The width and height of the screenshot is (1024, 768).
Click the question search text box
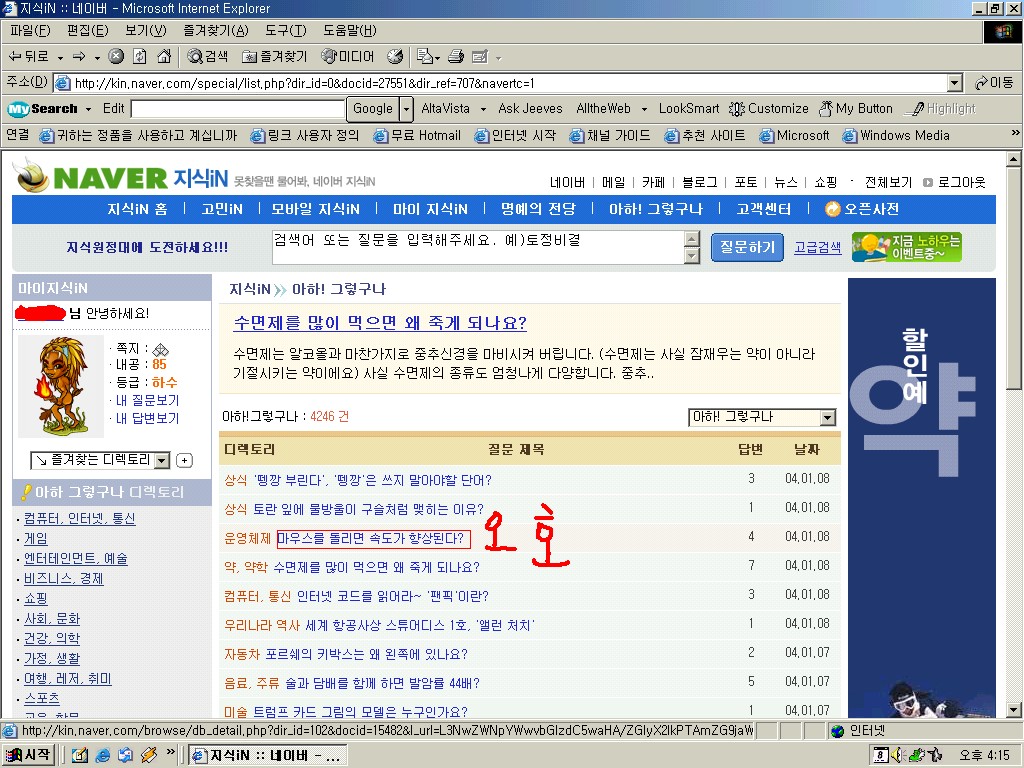(x=479, y=247)
